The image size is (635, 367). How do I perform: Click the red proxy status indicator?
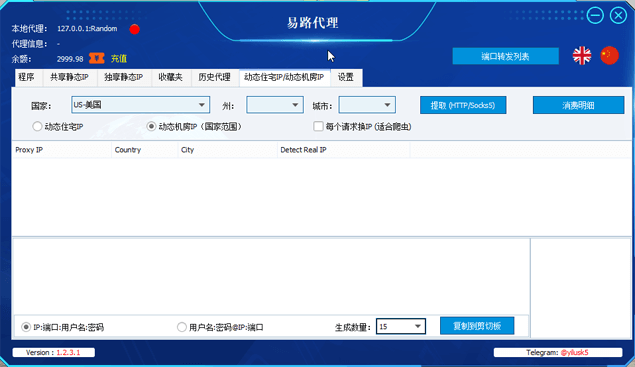134,29
